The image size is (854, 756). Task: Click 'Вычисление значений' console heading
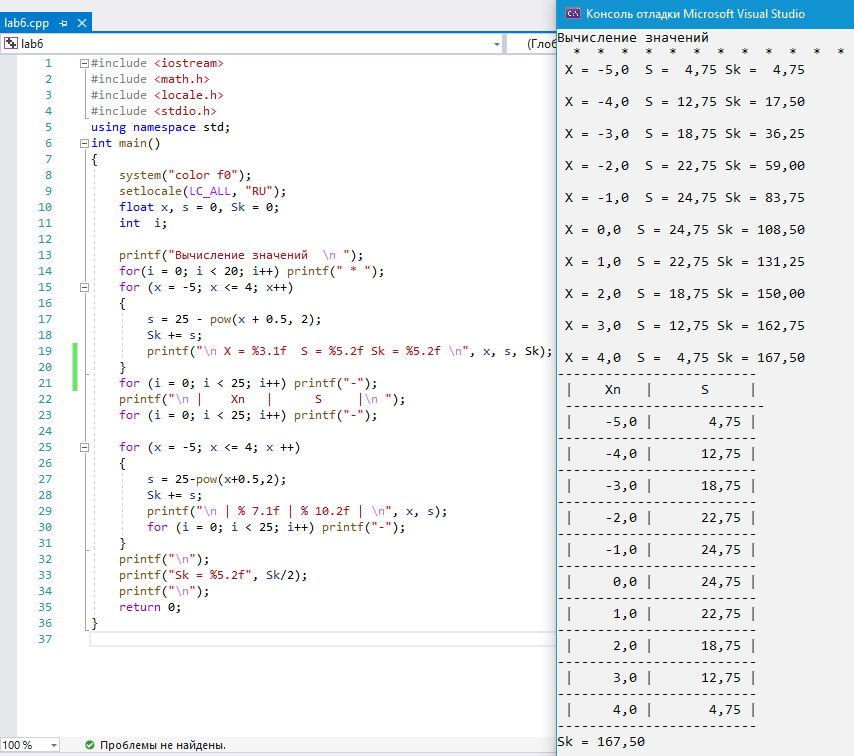(633, 38)
